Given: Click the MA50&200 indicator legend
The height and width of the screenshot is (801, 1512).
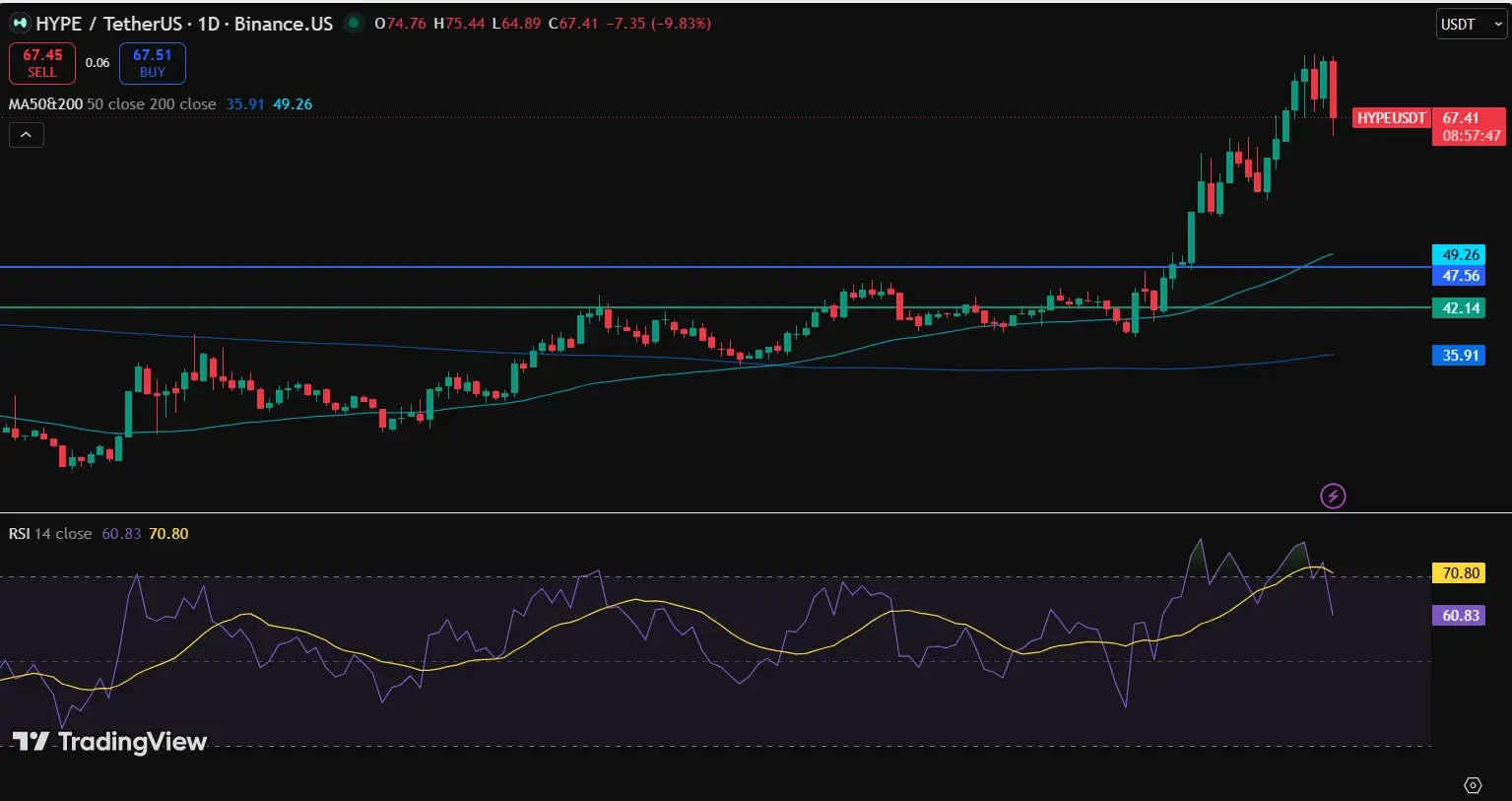Looking at the screenshot, I should point(112,104).
